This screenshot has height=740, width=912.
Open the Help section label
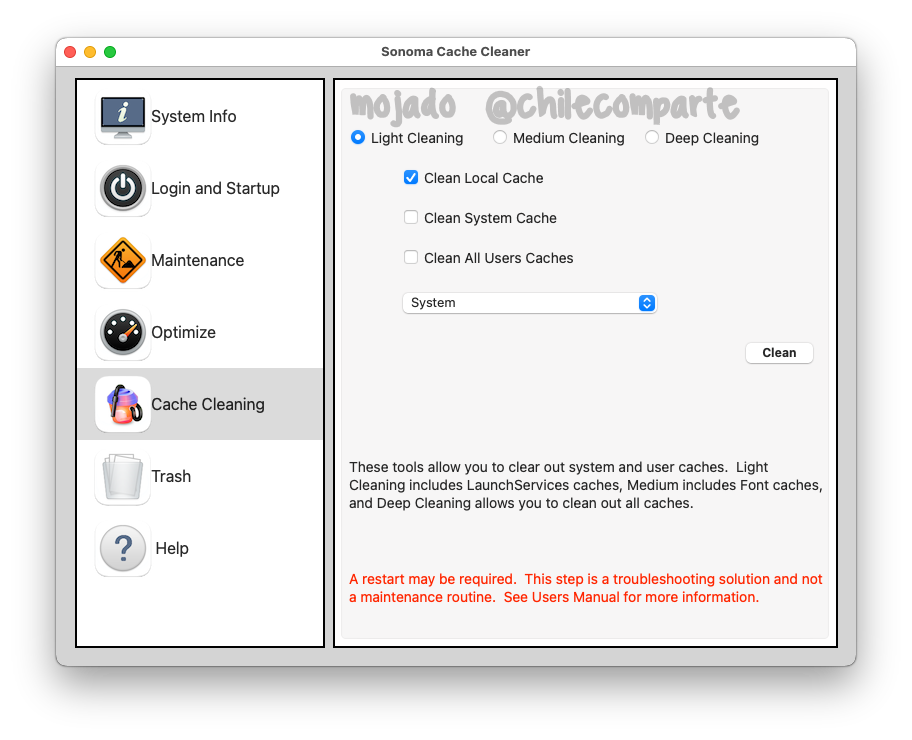pyautogui.click(x=172, y=548)
